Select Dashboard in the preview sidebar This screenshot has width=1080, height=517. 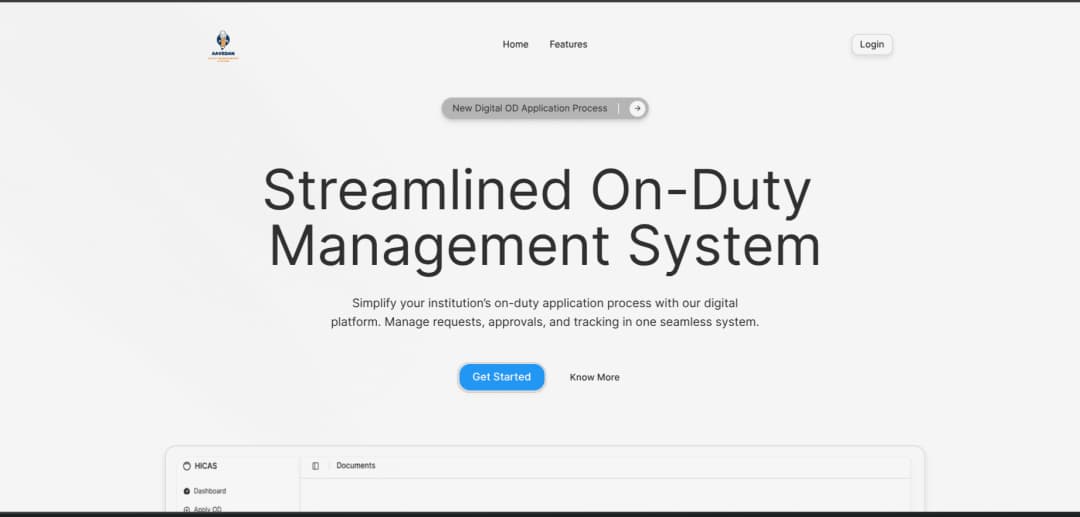pos(205,491)
